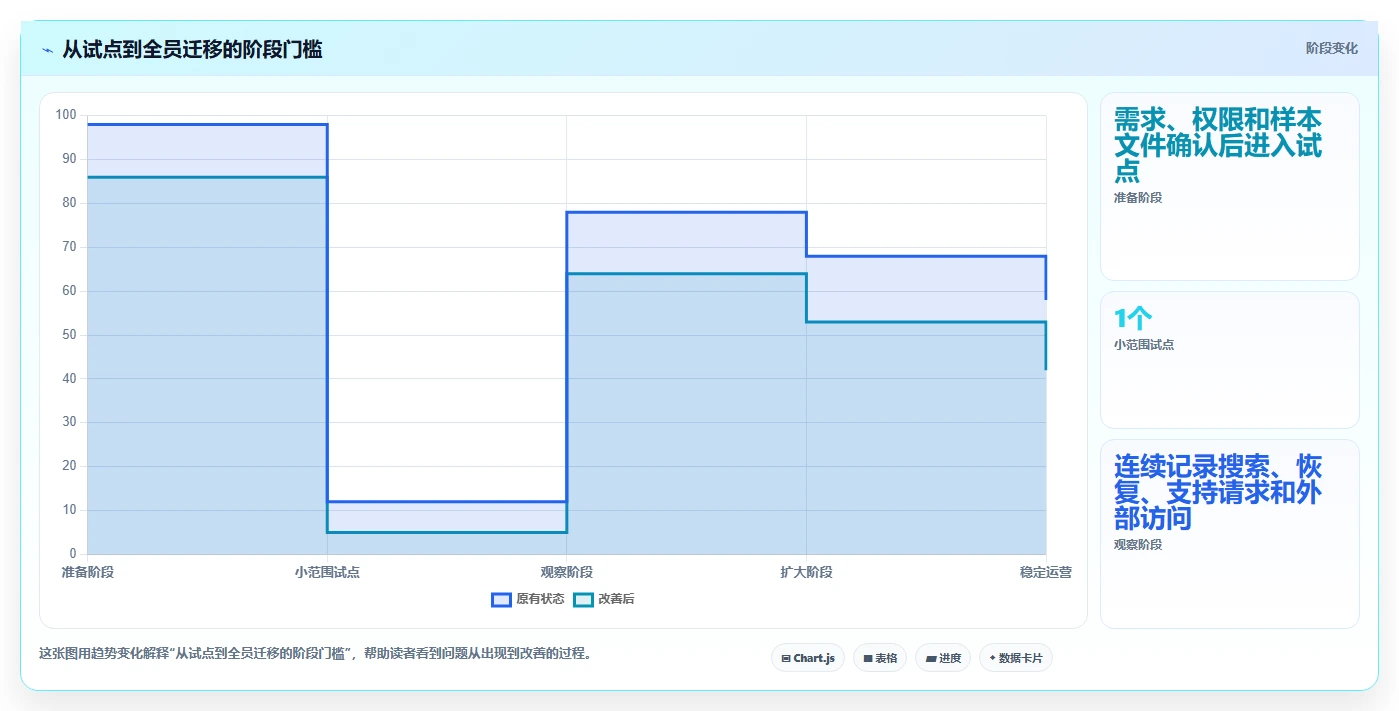The height and width of the screenshot is (711, 1399).
Task: Click the blue 原有状态 legend swatch
Action: pos(501,599)
